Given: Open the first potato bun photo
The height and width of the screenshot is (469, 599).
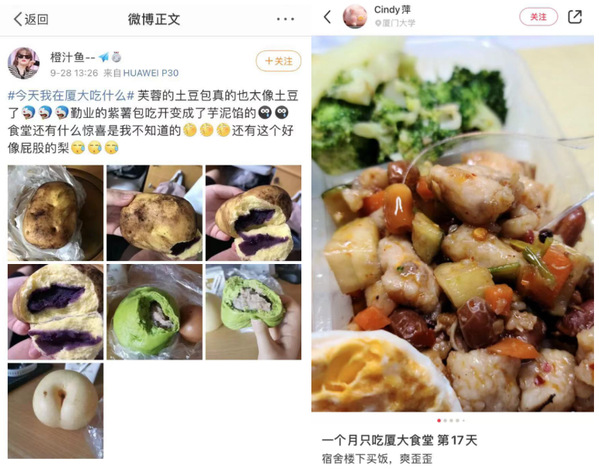Looking at the screenshot, I should tap(55, 213).
